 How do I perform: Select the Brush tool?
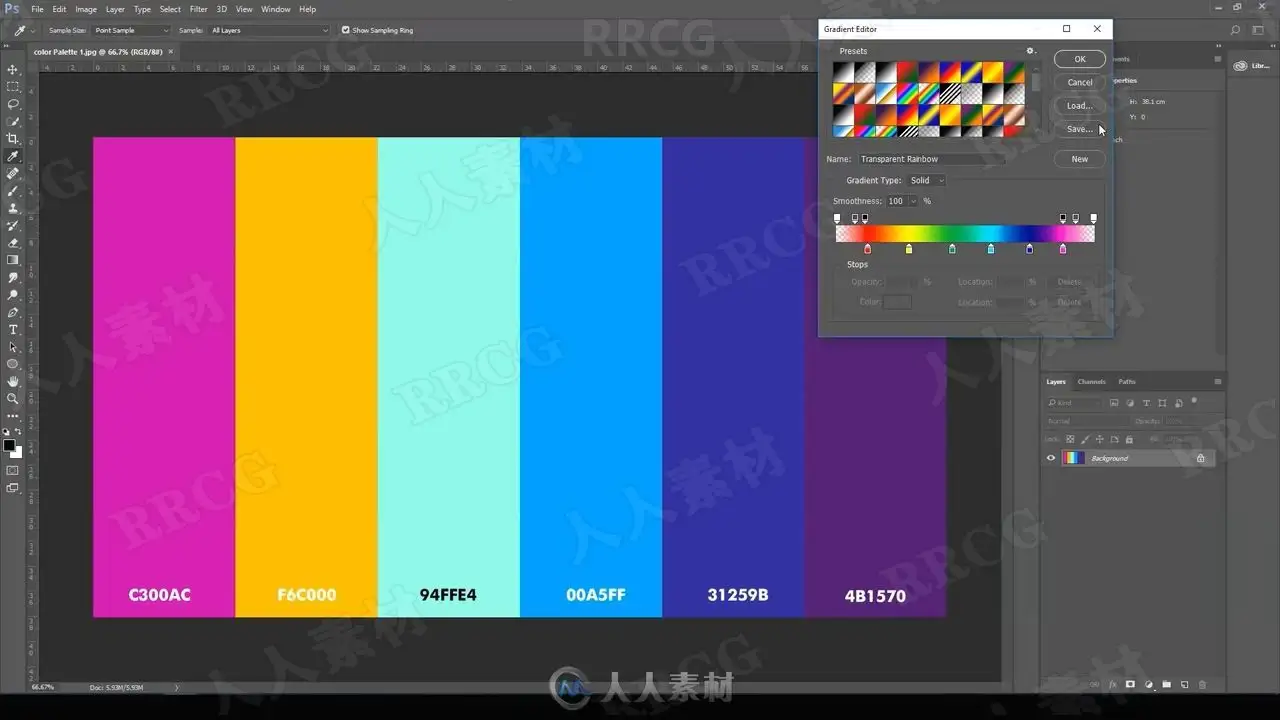click(13, 191)
